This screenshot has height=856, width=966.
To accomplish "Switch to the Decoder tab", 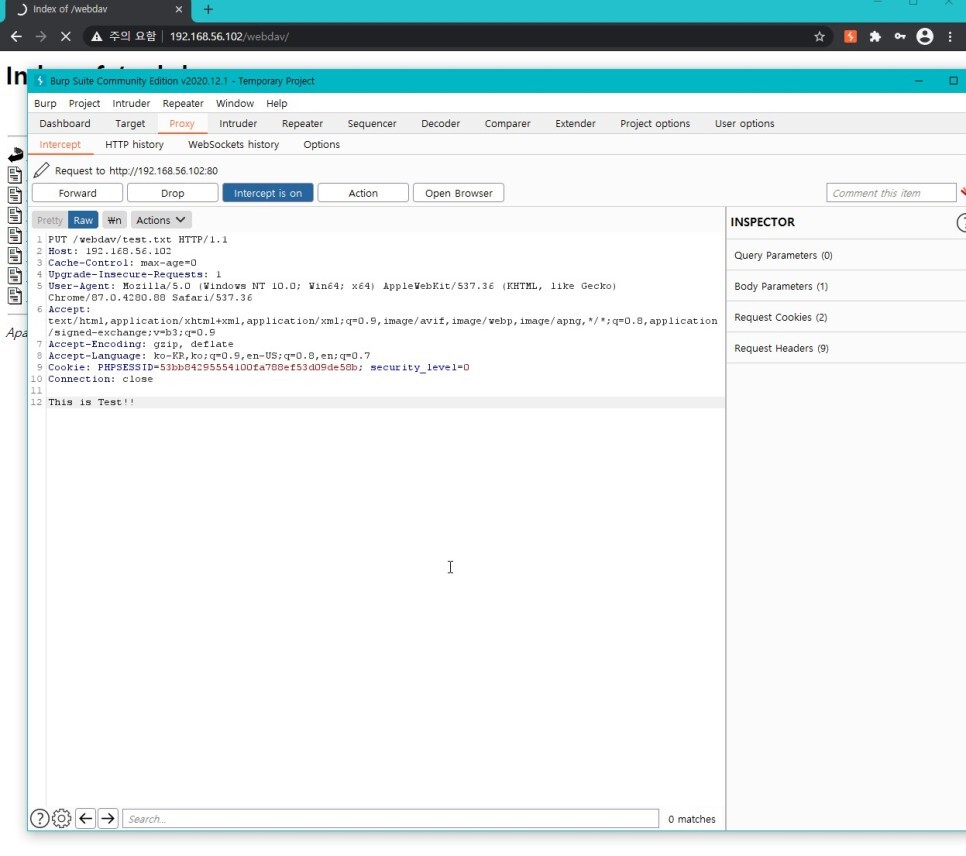I will pos(440,123).
